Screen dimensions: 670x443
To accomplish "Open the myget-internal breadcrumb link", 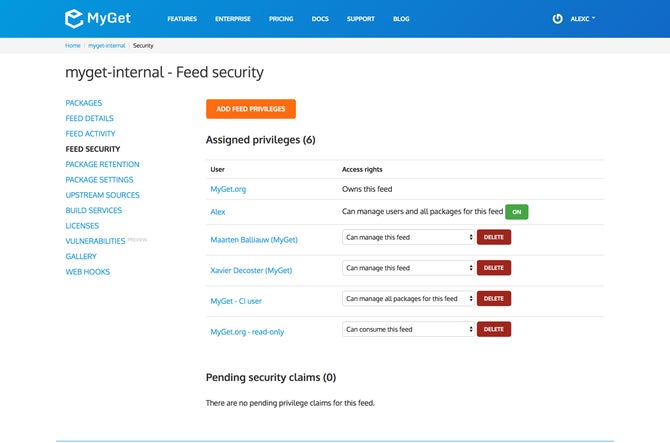I will pyautogui.click(x=107, y=45).
